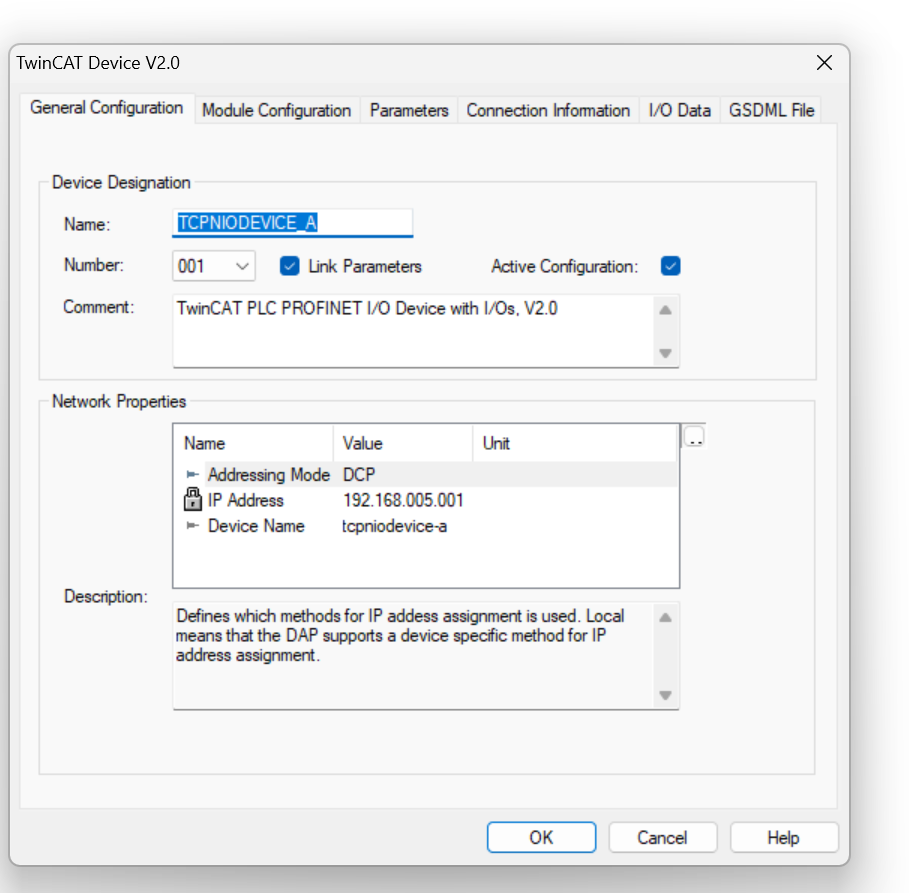Click the 192.168.005.001 value
Screen dimensions: 909x893
tap(403, 500)
